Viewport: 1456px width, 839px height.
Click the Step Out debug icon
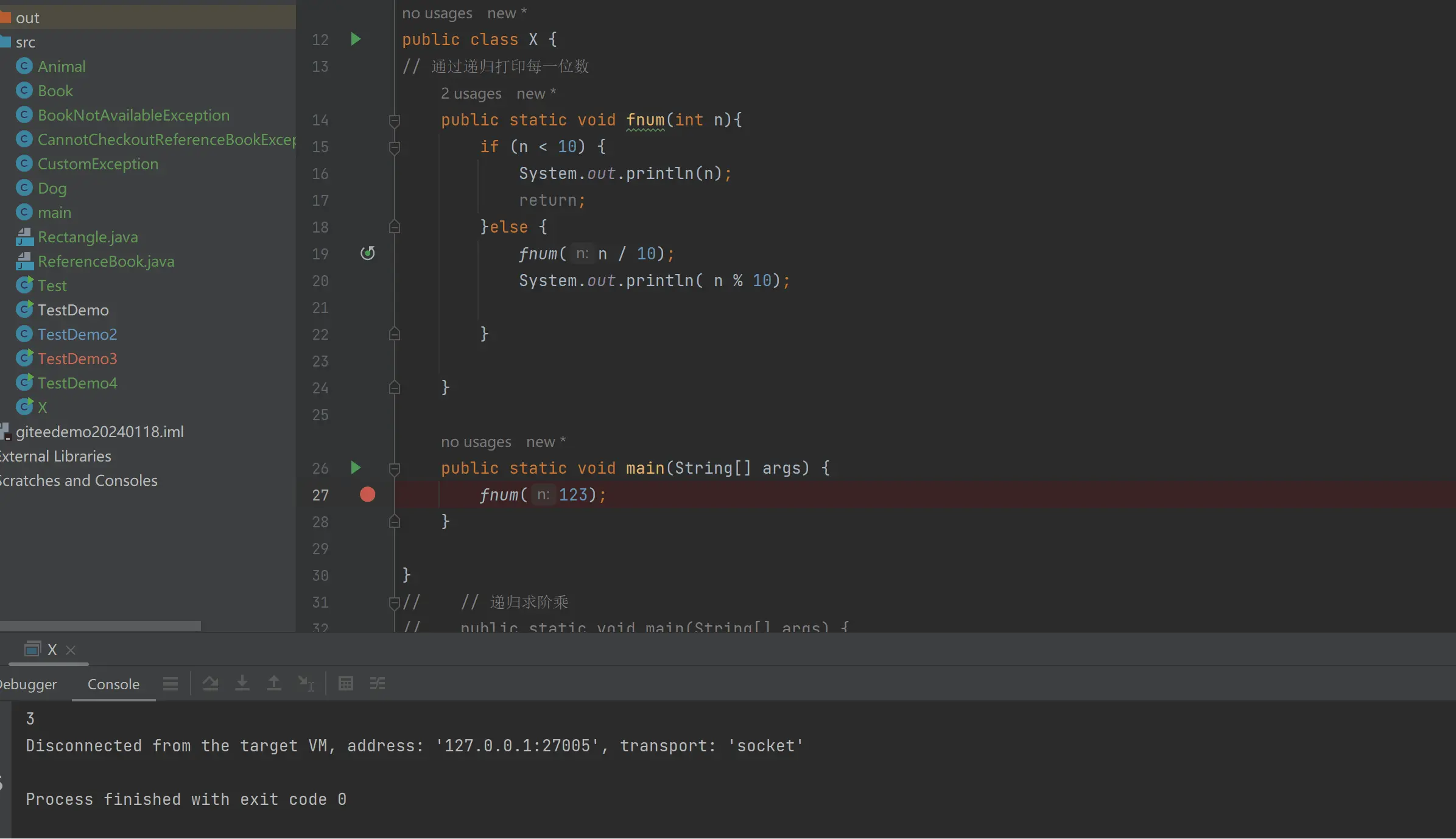274,684
